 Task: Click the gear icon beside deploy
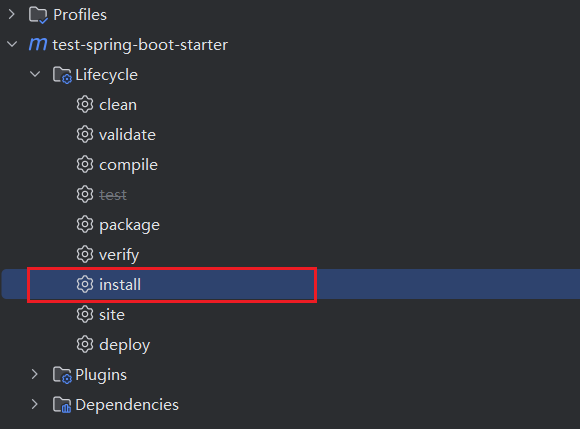tap(85, 344)
